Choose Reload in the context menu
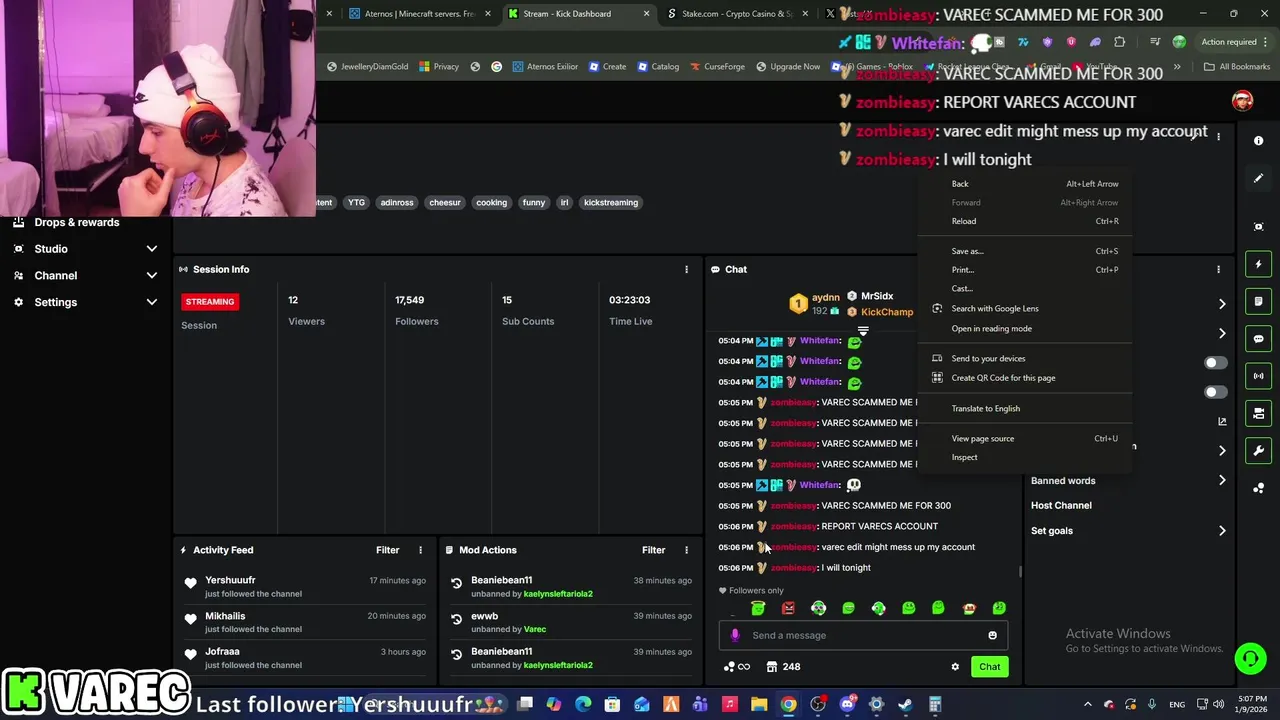The height and width of the screenshot is (720, 1280). (x=1026, y=221)
